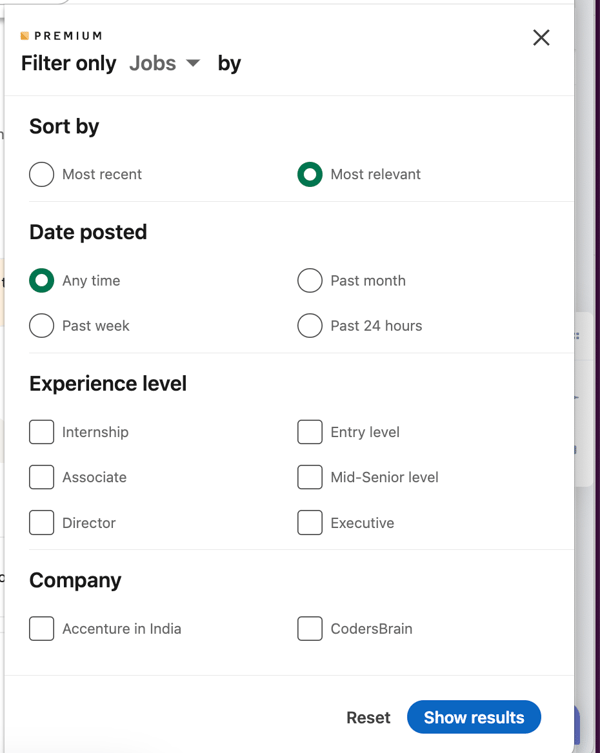This screenshot has height=753, width=600.
Task: Open the Jobs filter type dropdown
Action: pyautogui.click(x=164, y=64)
